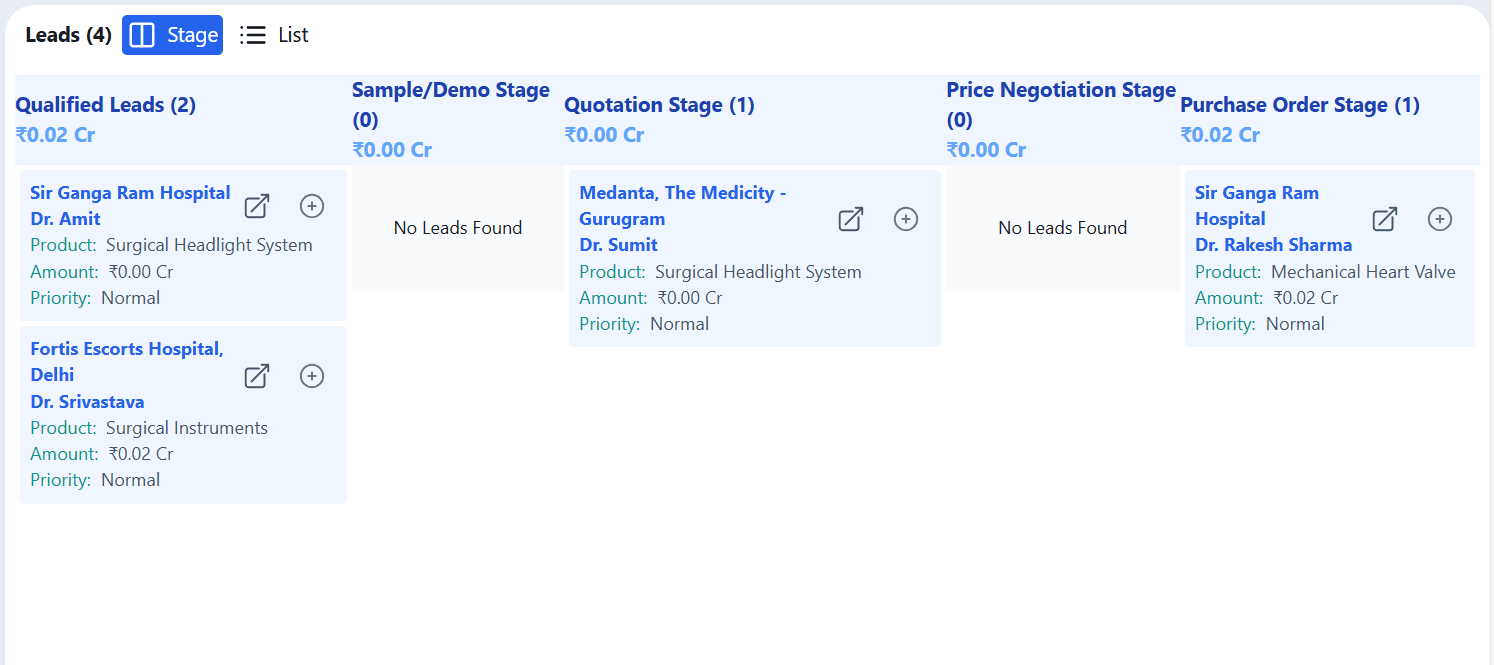Select the Qualified Leads (2) column header
1494x665 pixels.
tap(106, 105)
